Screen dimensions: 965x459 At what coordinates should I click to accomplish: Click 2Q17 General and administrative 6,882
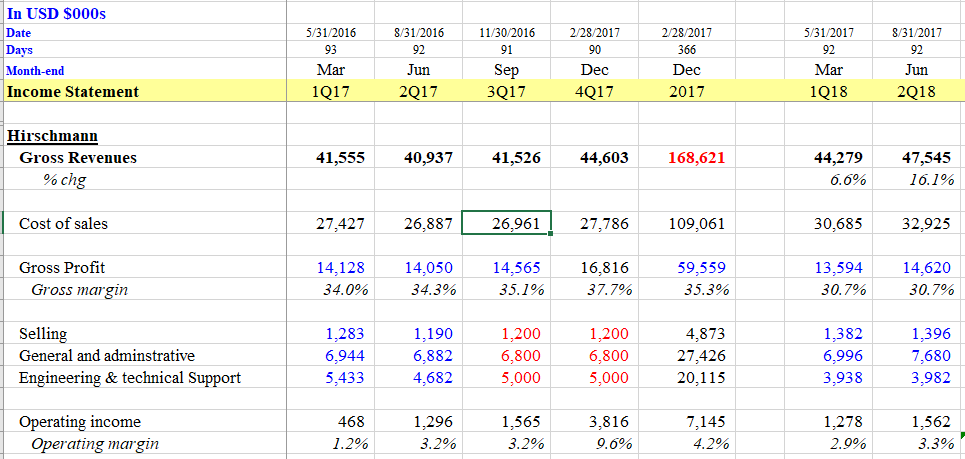(432, 355)
